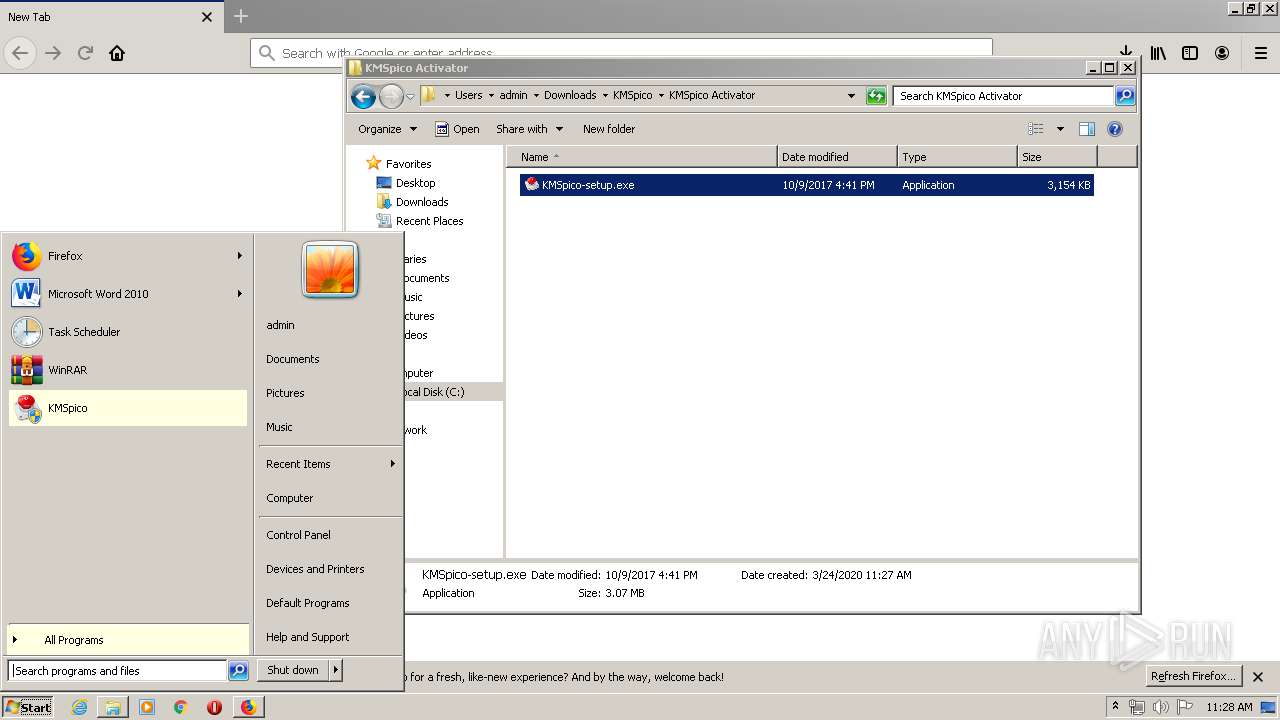The image size is (1280, 720).
Task: Click the green refresh button in Explorer address bar
Action: [876, 96]
